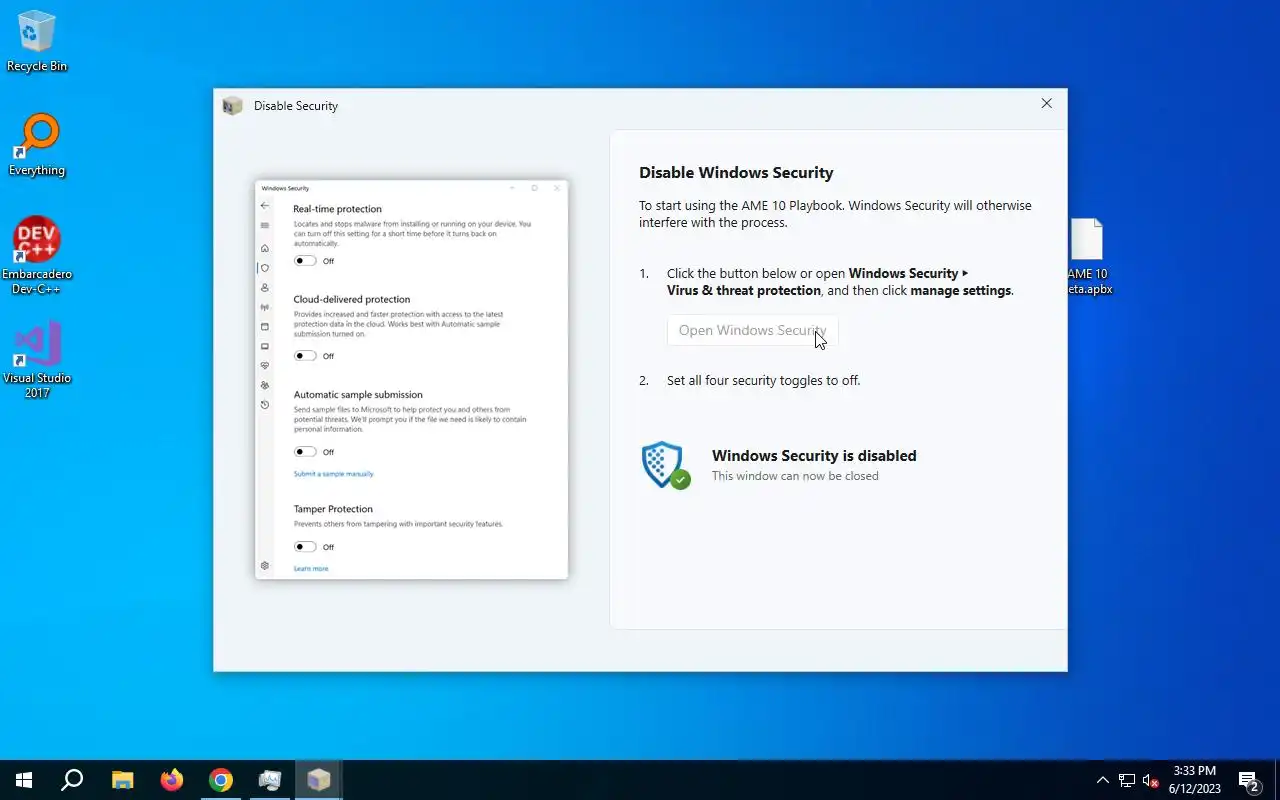Click Firewall network icon in preview sidebar
The image size is (1280, 800).
[x=265, y=307]
